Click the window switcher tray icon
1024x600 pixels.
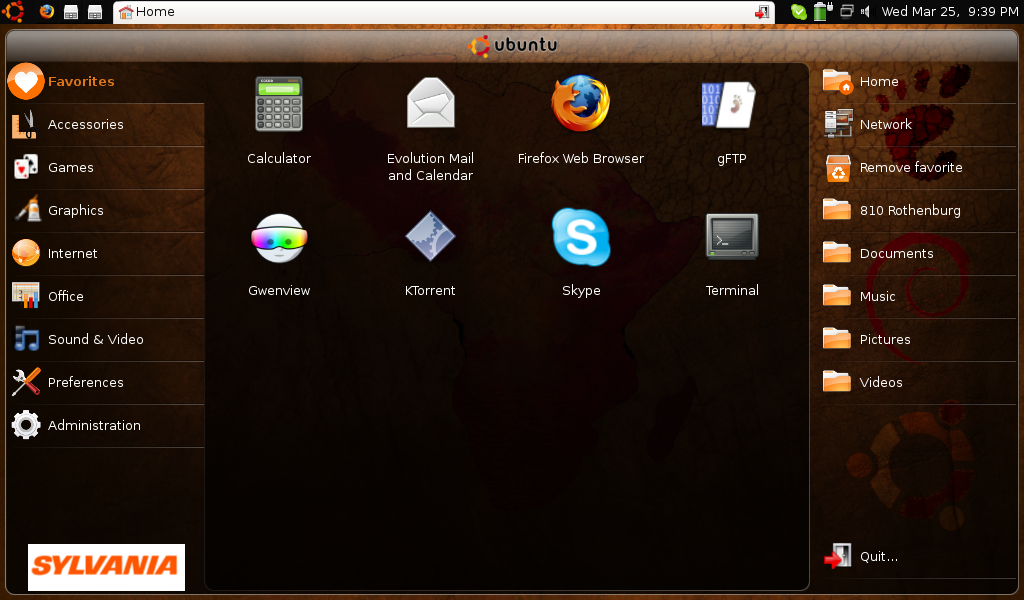pos(846,11)
